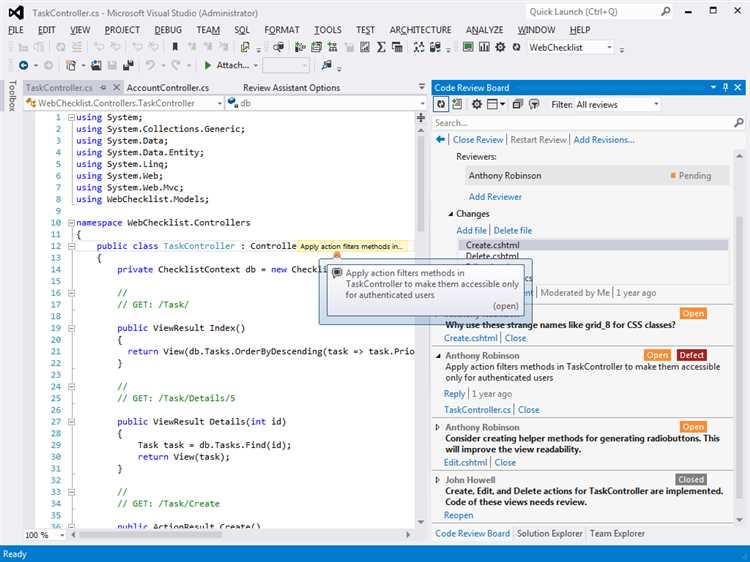The image size is (750, 562).
Task: Click the Reopen link under John Howell
Action: click(x=458, y=515)
